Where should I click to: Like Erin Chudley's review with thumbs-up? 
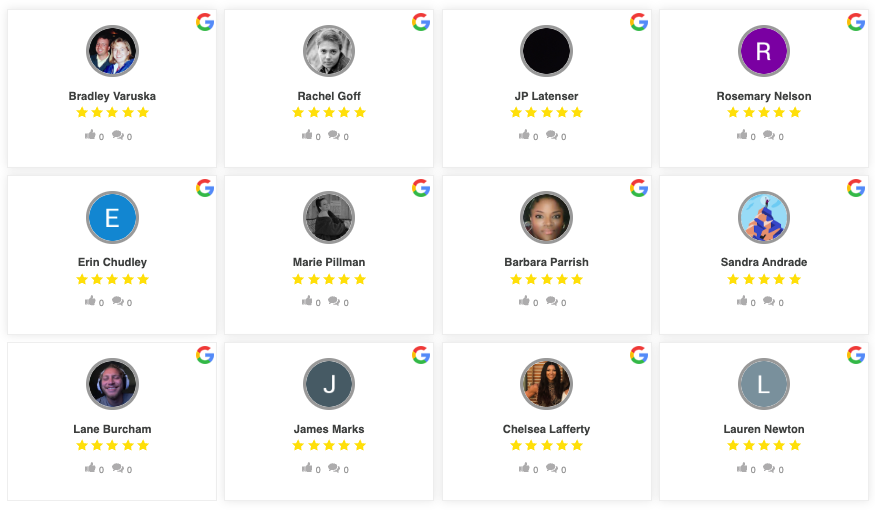pyautogui.click(x=91, y=301)
